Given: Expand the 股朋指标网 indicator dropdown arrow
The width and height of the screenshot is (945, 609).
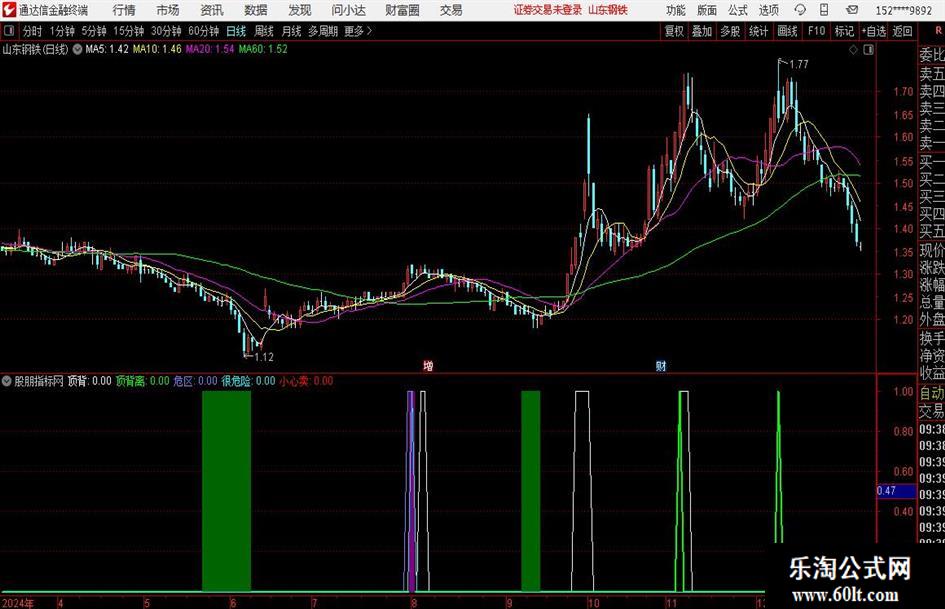Looking at the screenshot, I should pos(7,381).
